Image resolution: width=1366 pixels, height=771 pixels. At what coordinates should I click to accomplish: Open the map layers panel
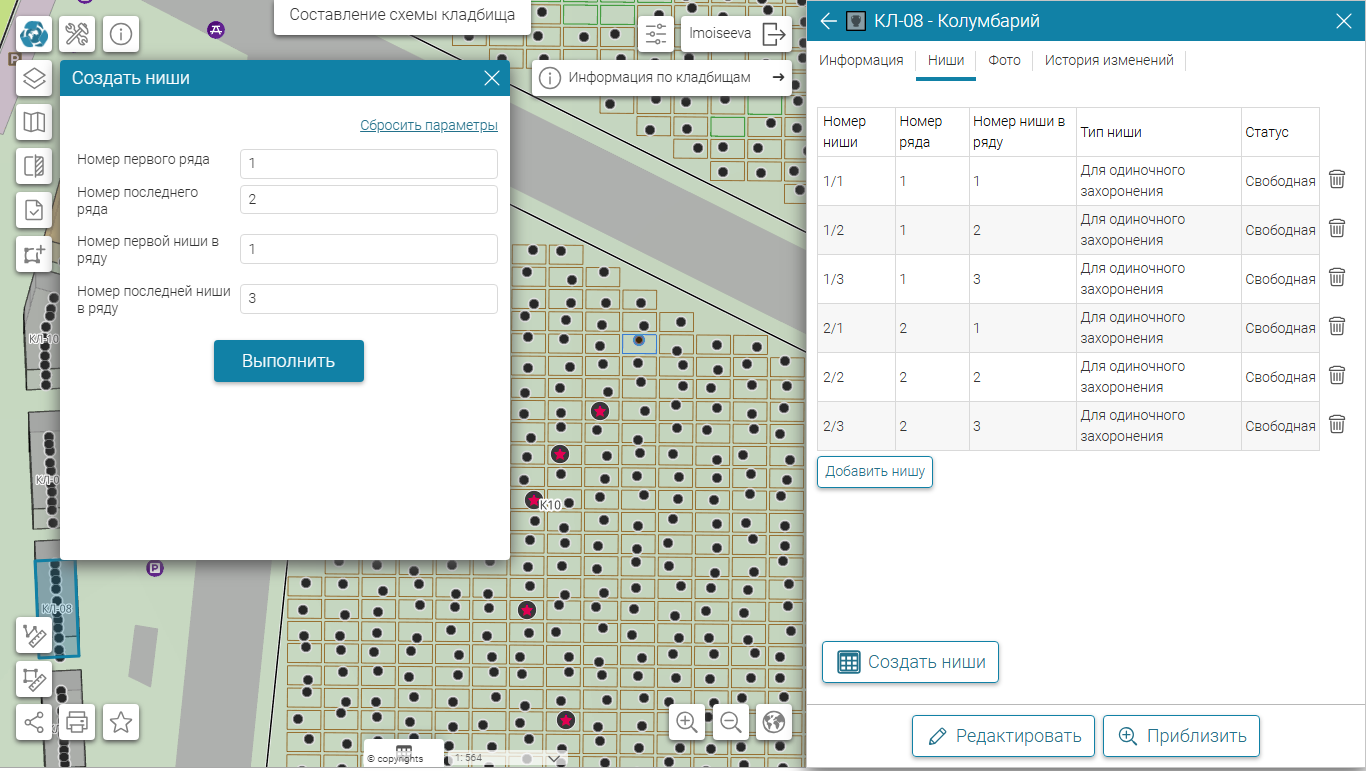[35, 78]
